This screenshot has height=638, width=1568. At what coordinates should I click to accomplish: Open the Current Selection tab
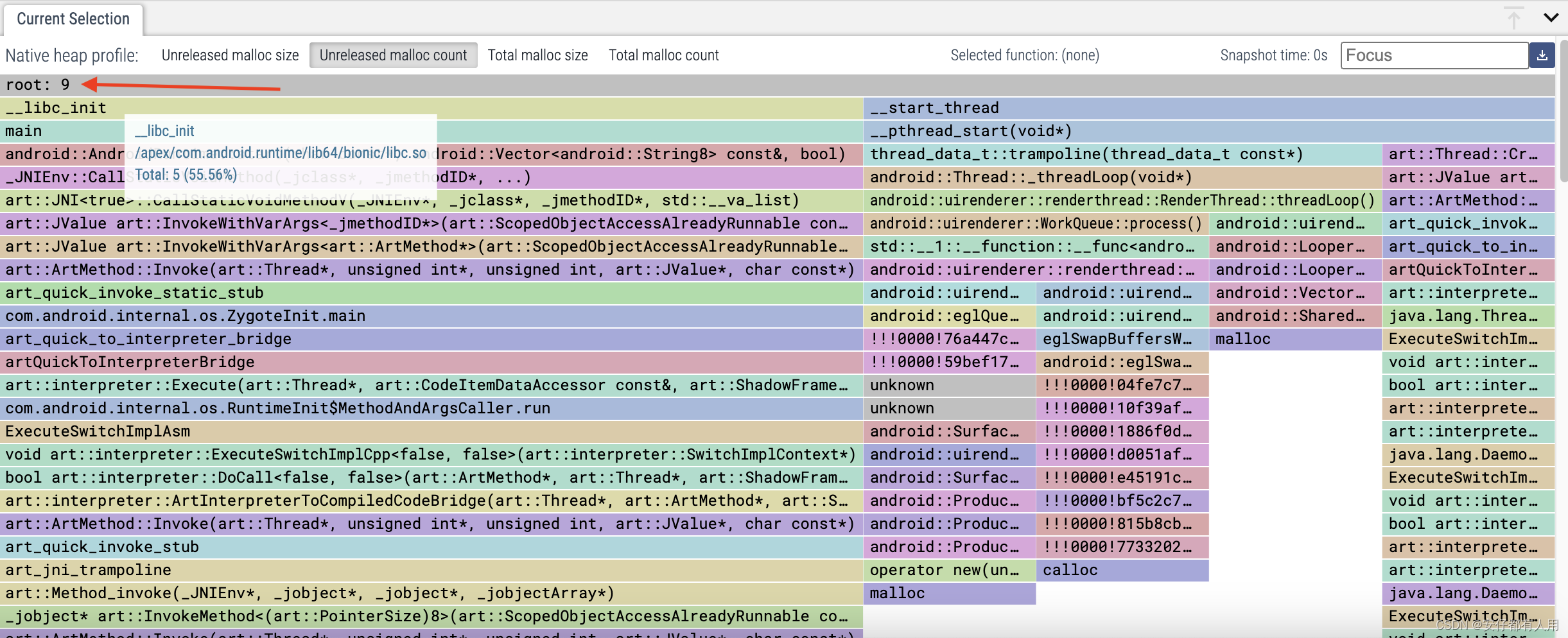[73, 19]
